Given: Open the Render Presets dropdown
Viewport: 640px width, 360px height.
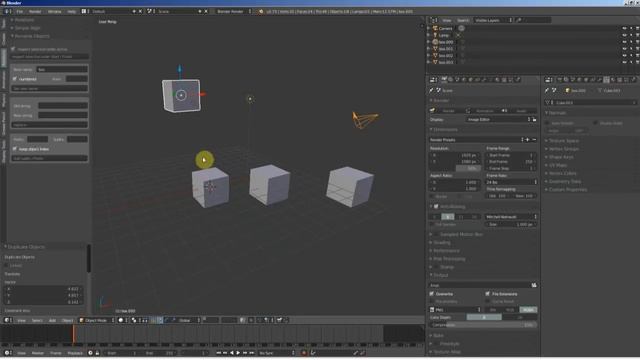Looking at the screenshot, I should pyautogui.click(x=476, y=140).
